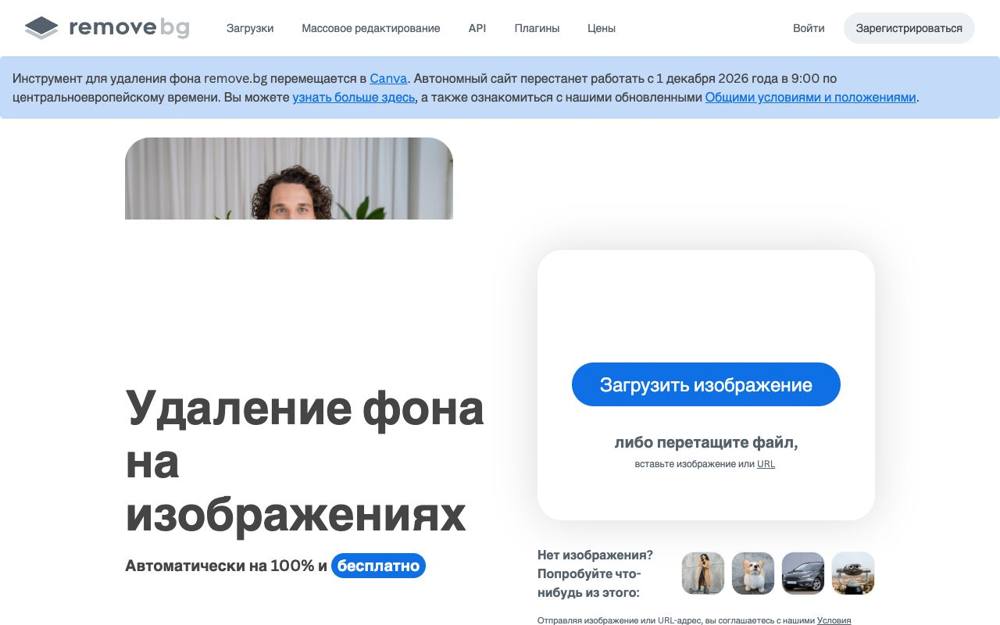Viewport: 1000px width, 625px height.
Task: Try the woman in coat sample image
Action: (x=703, y=573)
